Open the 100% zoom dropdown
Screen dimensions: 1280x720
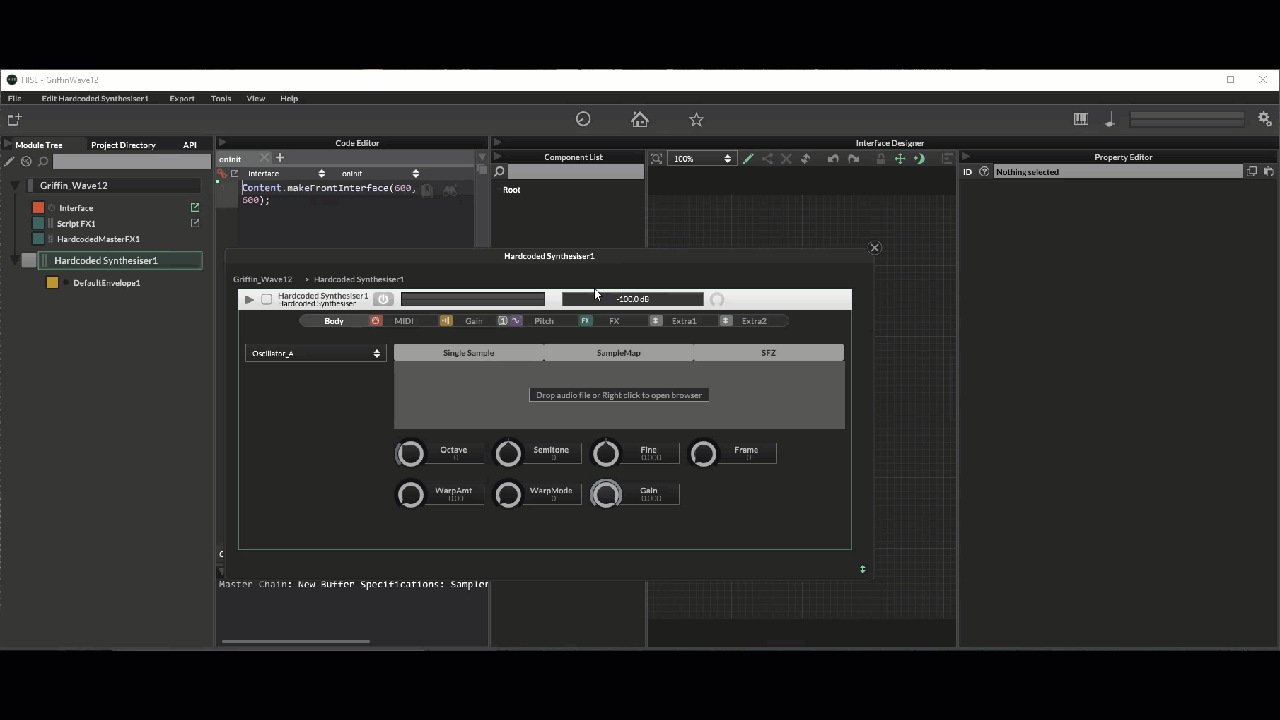pos(701,158)
